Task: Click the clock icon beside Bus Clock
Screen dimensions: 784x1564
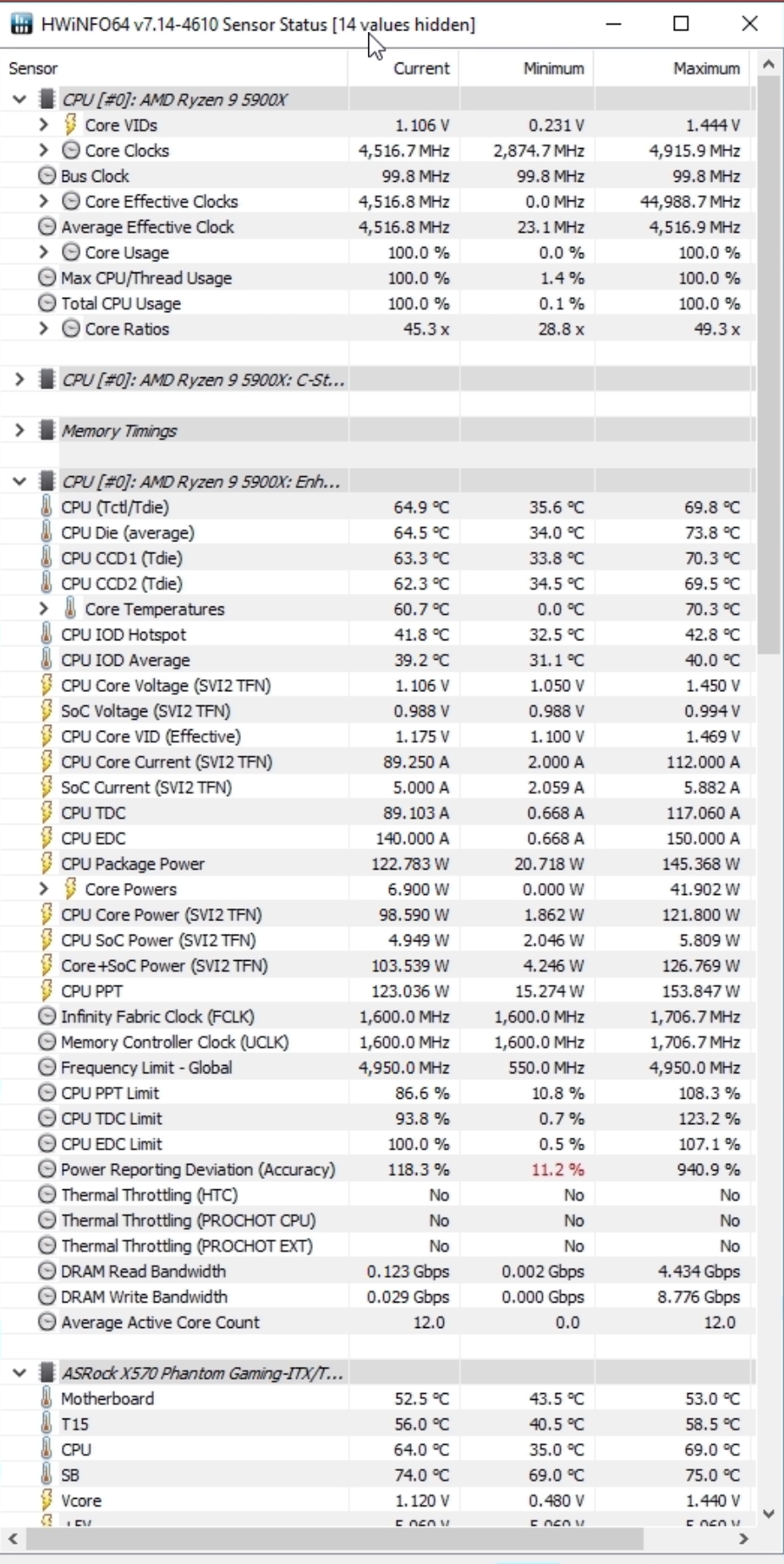Action: click(47, 176)
